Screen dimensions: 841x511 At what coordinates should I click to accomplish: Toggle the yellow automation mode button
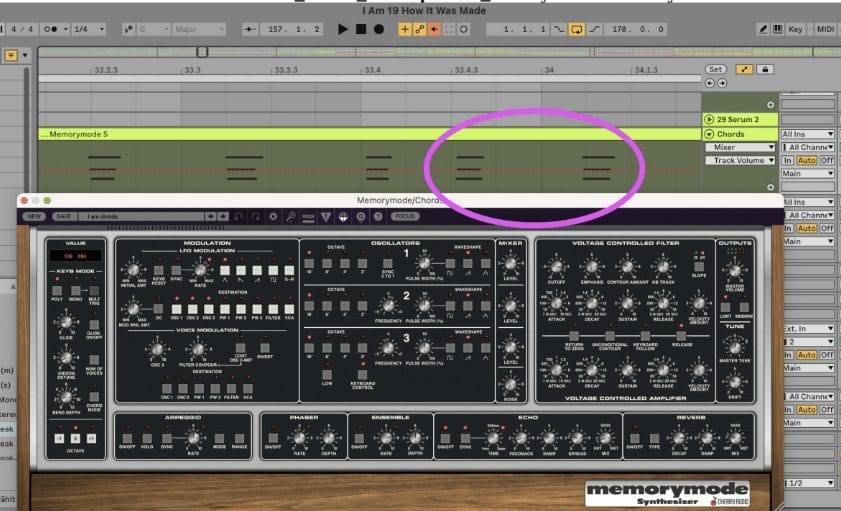[x=744, y=69]
